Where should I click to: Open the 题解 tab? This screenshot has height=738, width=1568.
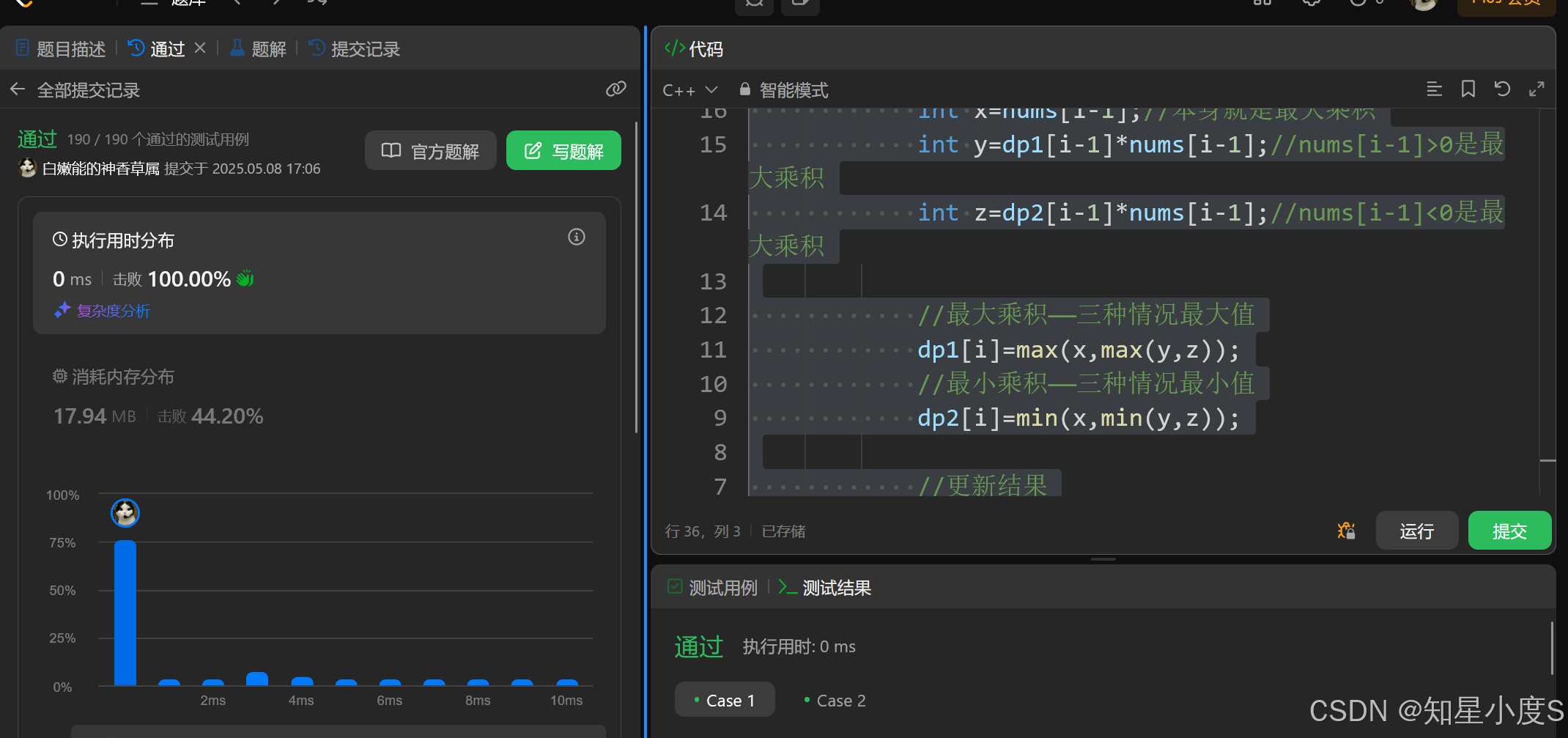(258, 49)
